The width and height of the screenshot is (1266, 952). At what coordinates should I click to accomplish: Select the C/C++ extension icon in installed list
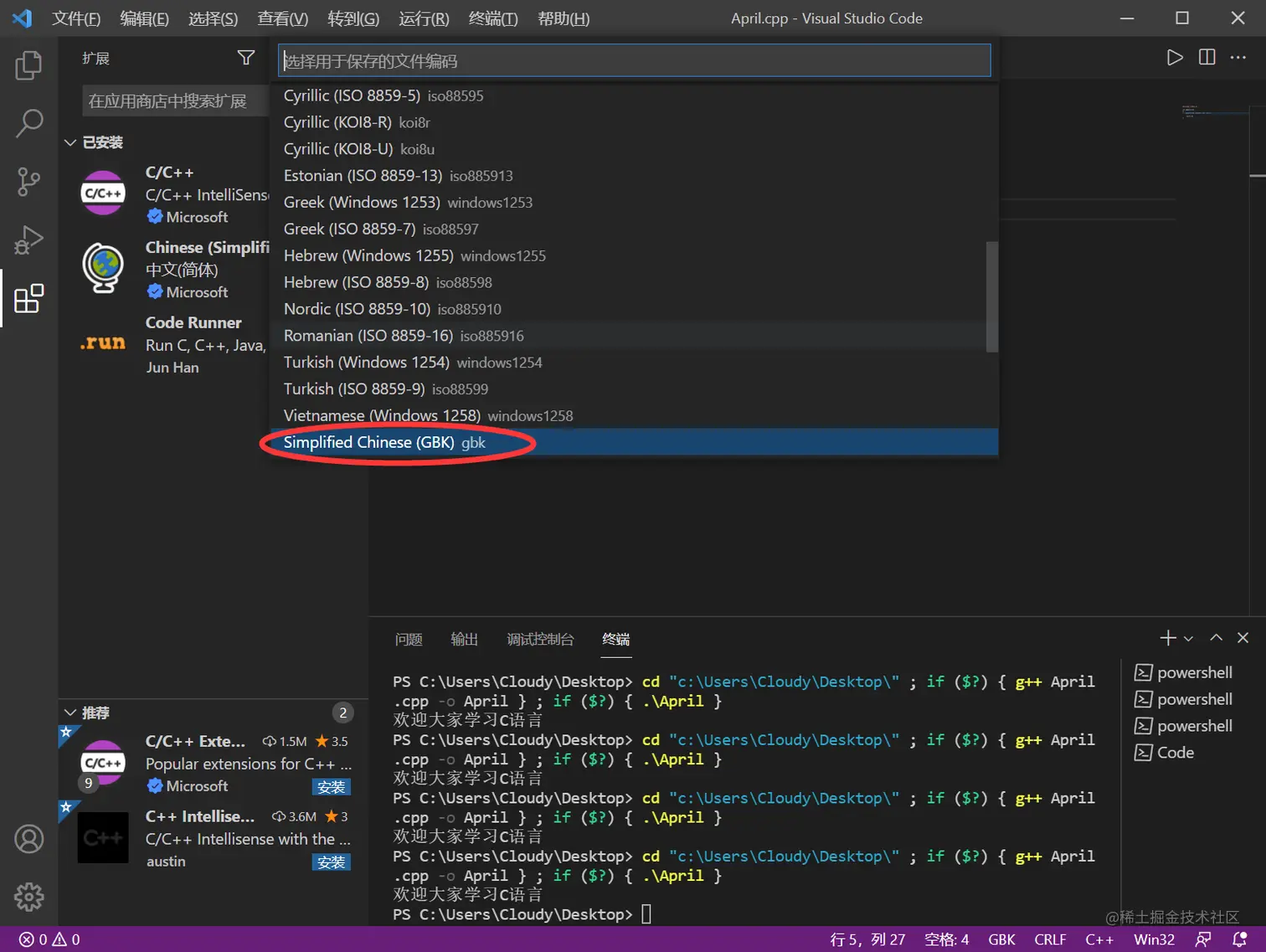tap(103, 193)
